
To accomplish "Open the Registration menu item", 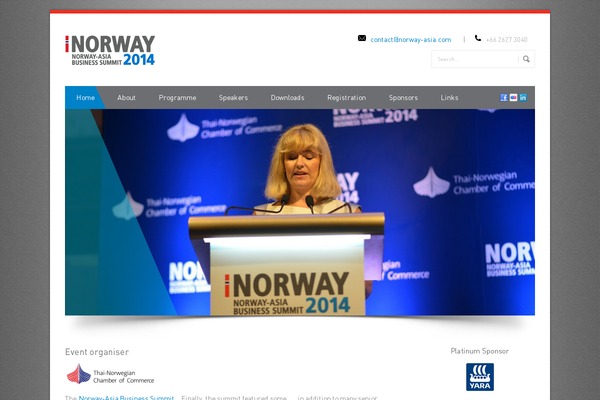I will click(346, 98).
